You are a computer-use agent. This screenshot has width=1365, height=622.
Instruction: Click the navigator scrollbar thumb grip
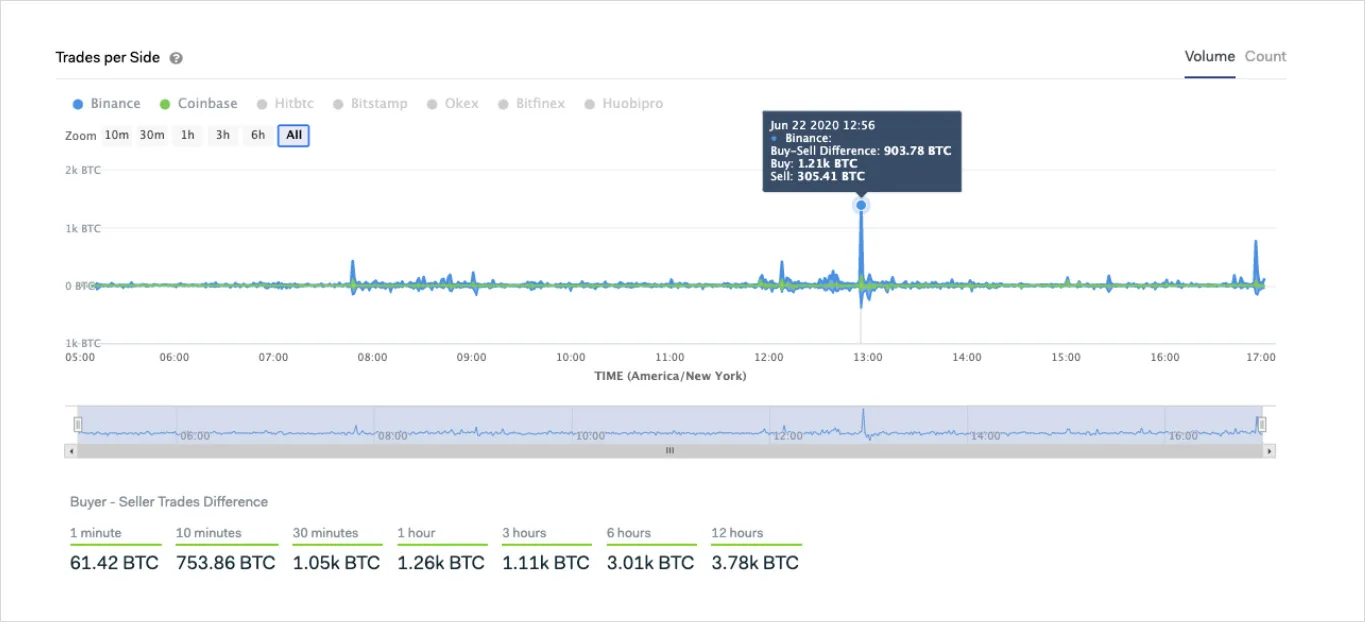pos(670,451)
